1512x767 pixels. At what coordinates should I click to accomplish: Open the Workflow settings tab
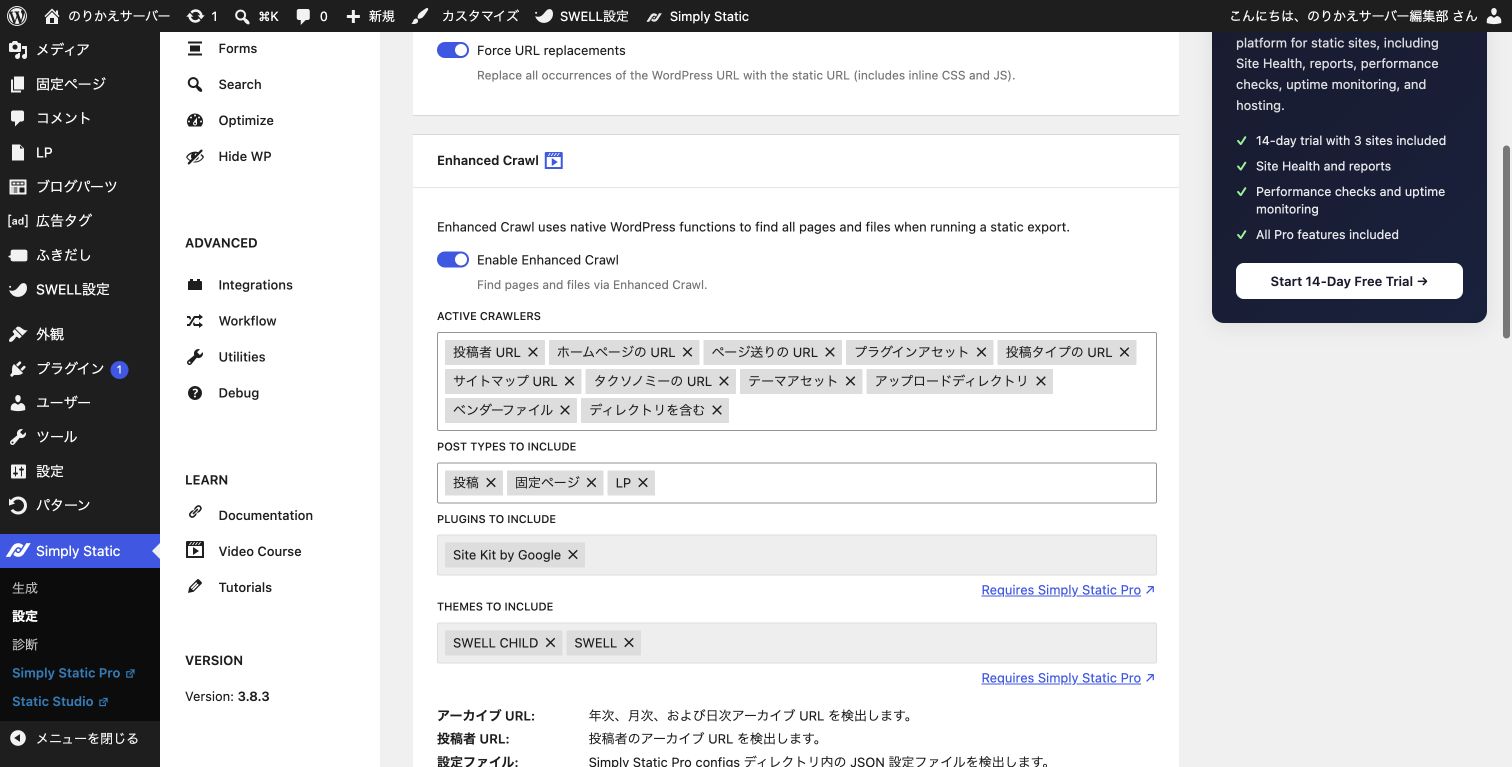[x=247, y=321]
